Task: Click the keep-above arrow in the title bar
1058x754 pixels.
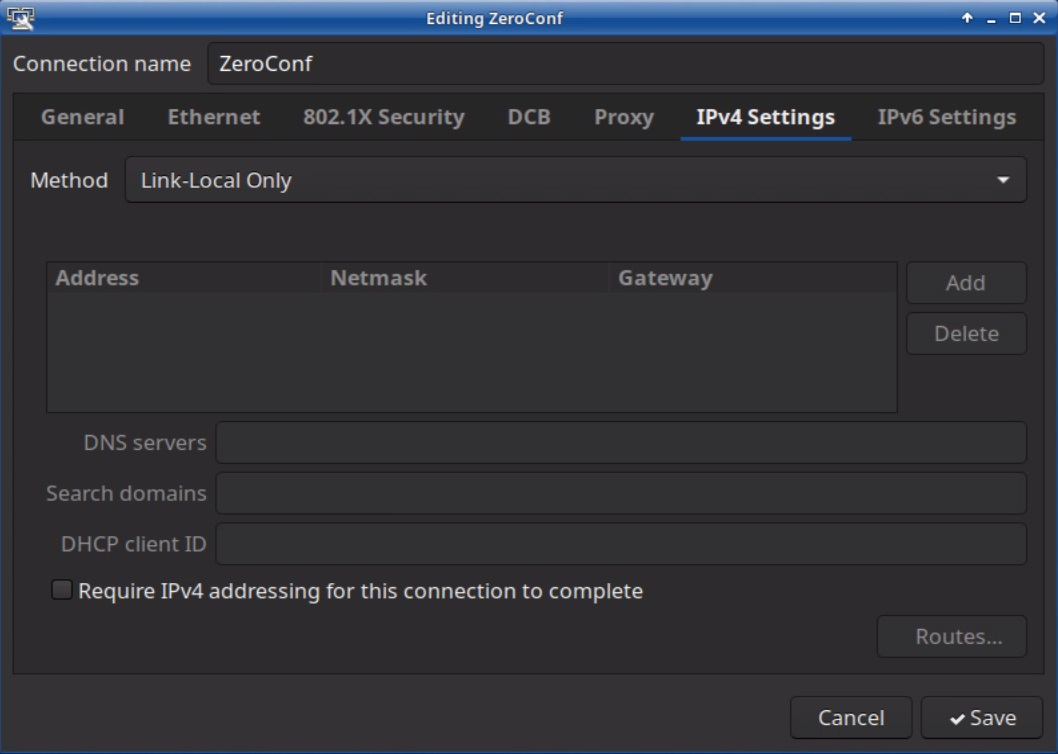Action: pyautogui.click(x=967, y=18)
